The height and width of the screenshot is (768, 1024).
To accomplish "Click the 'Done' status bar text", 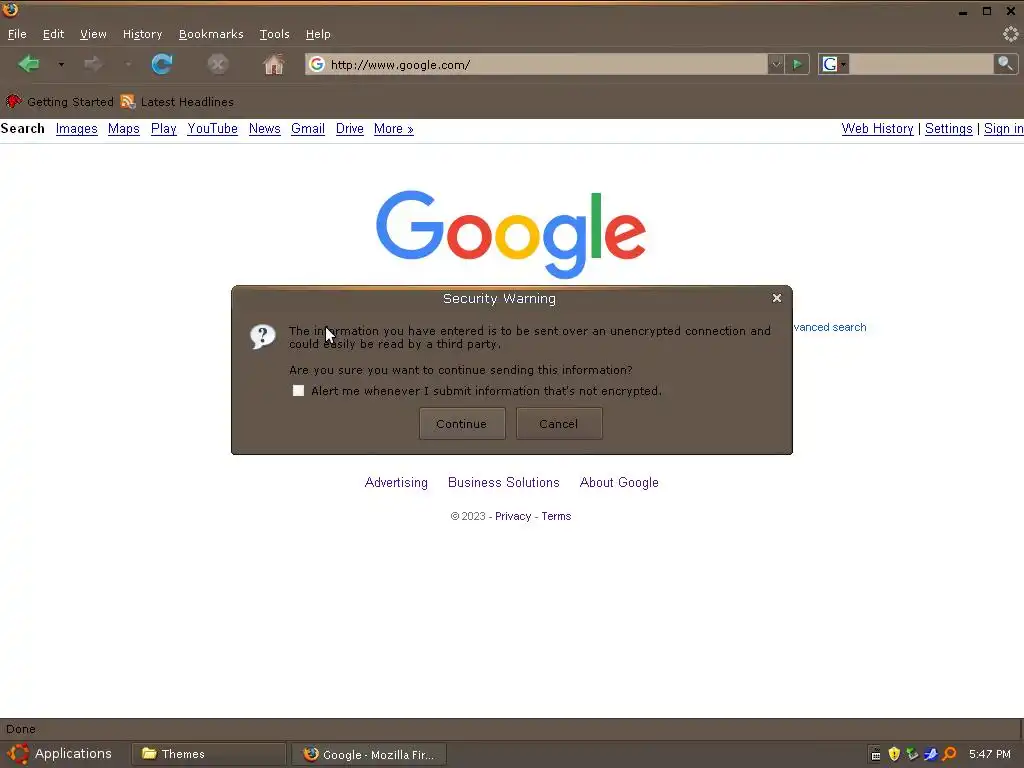I will (x=21, y=729).
